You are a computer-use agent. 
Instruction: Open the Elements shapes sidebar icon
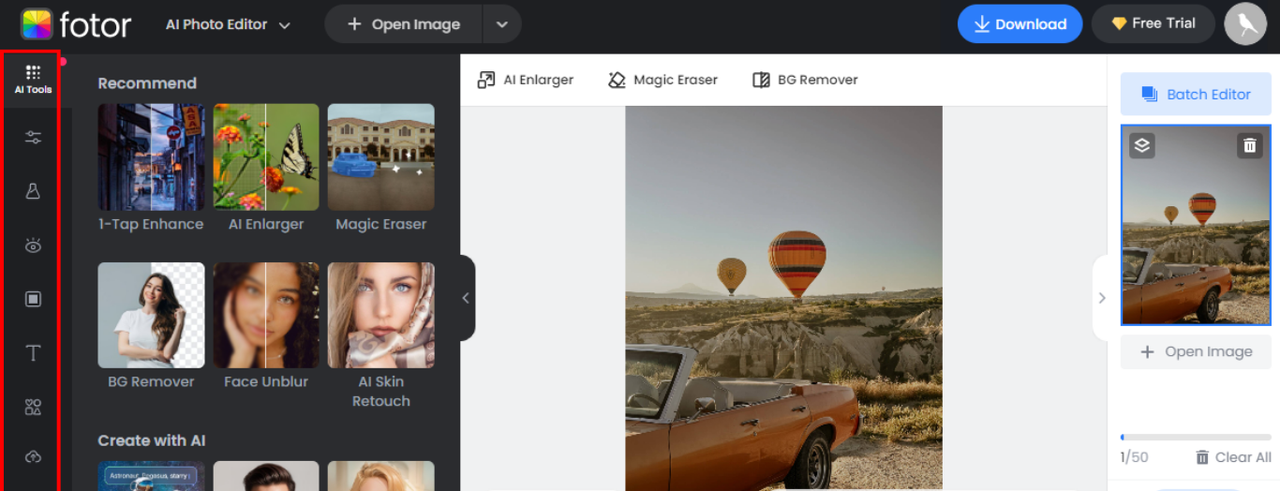coord(33,407)
